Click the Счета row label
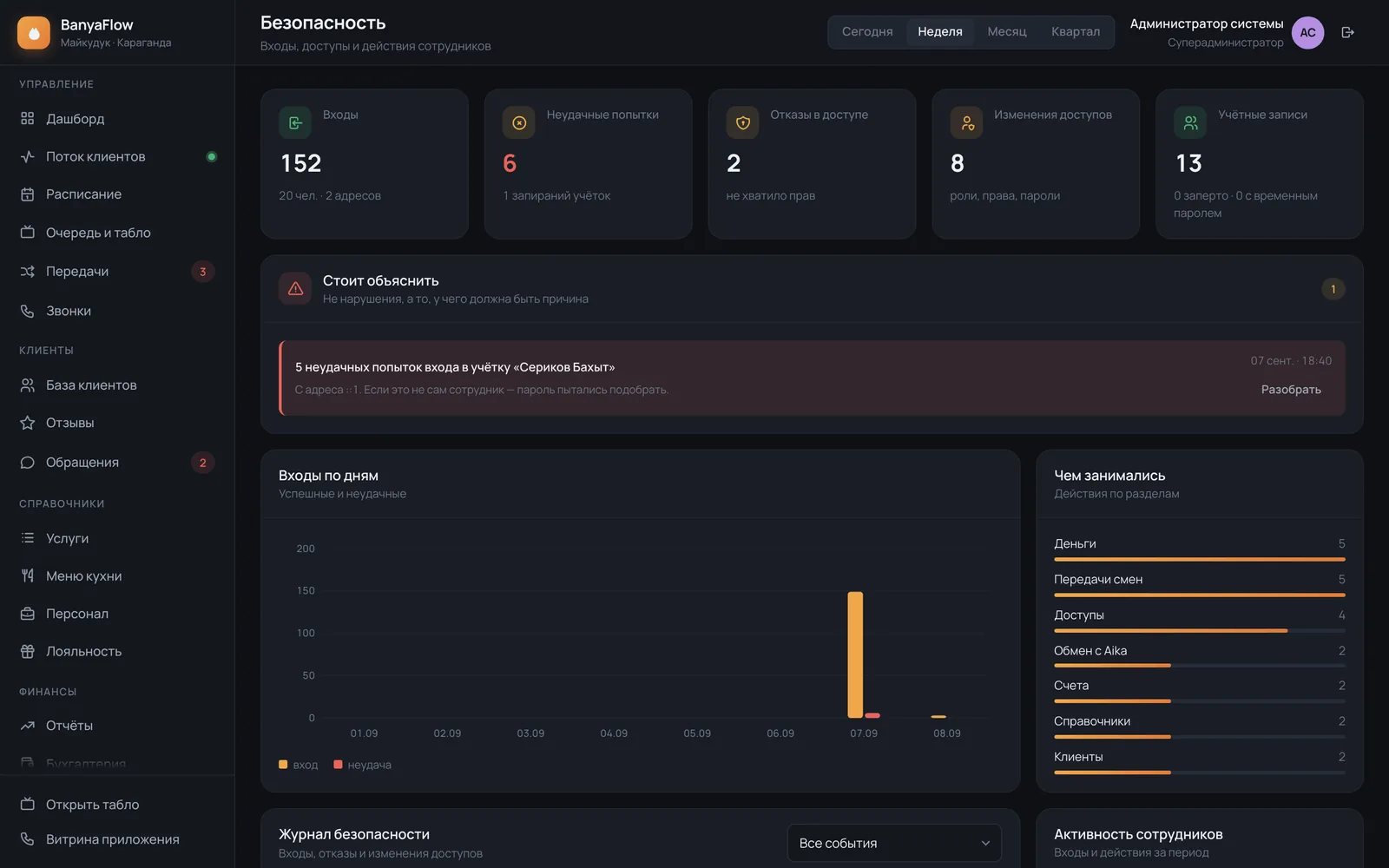The height and width of the screenshot is (868, 1389). point(1071,686)
